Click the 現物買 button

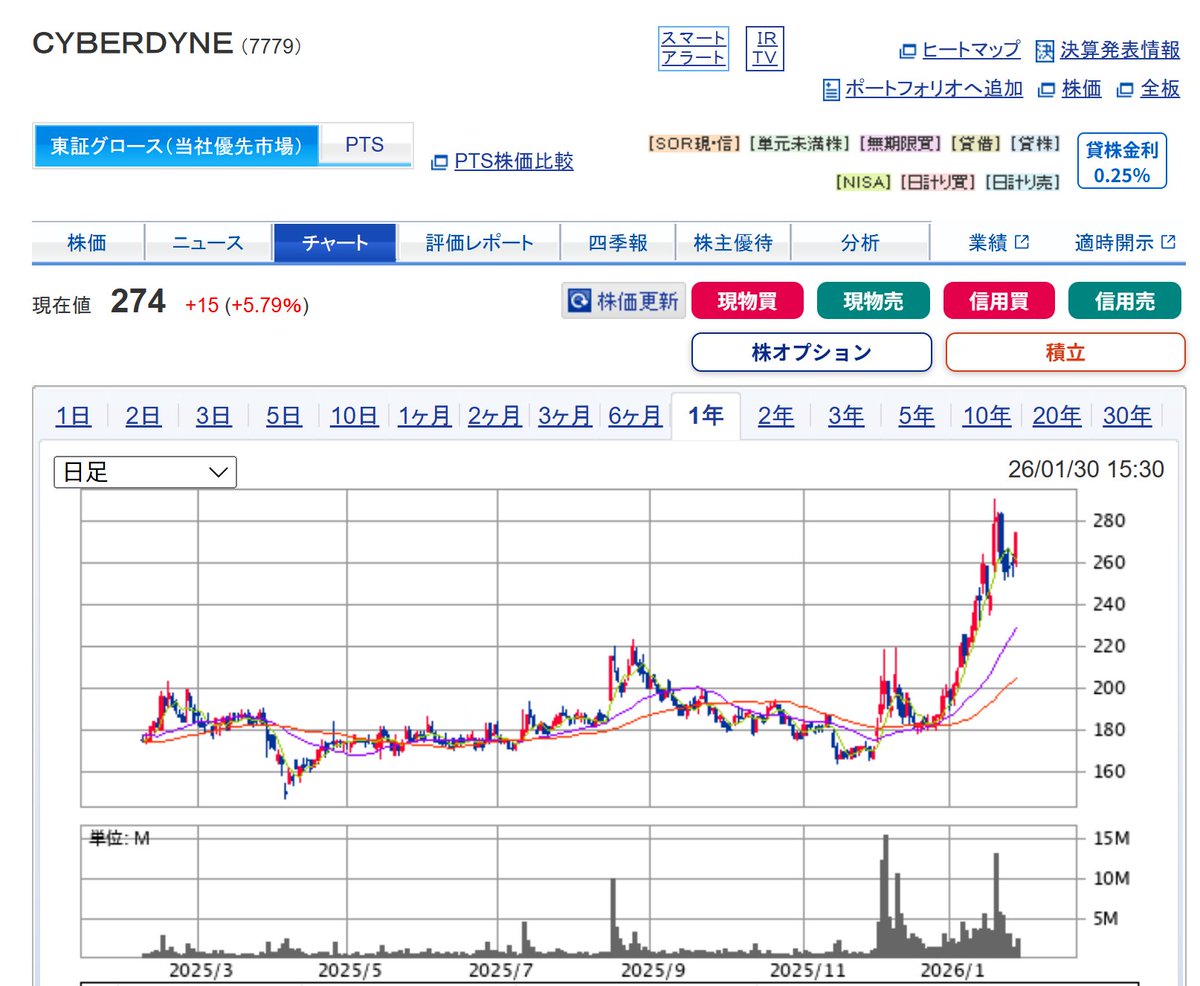pyautogui.click(x=747, y=301)
